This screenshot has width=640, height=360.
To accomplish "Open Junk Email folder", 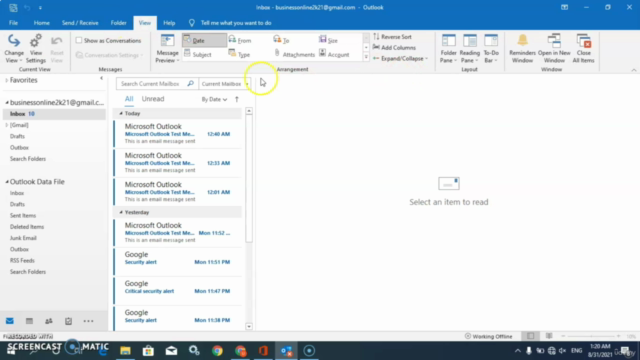I will pos(23,238).
